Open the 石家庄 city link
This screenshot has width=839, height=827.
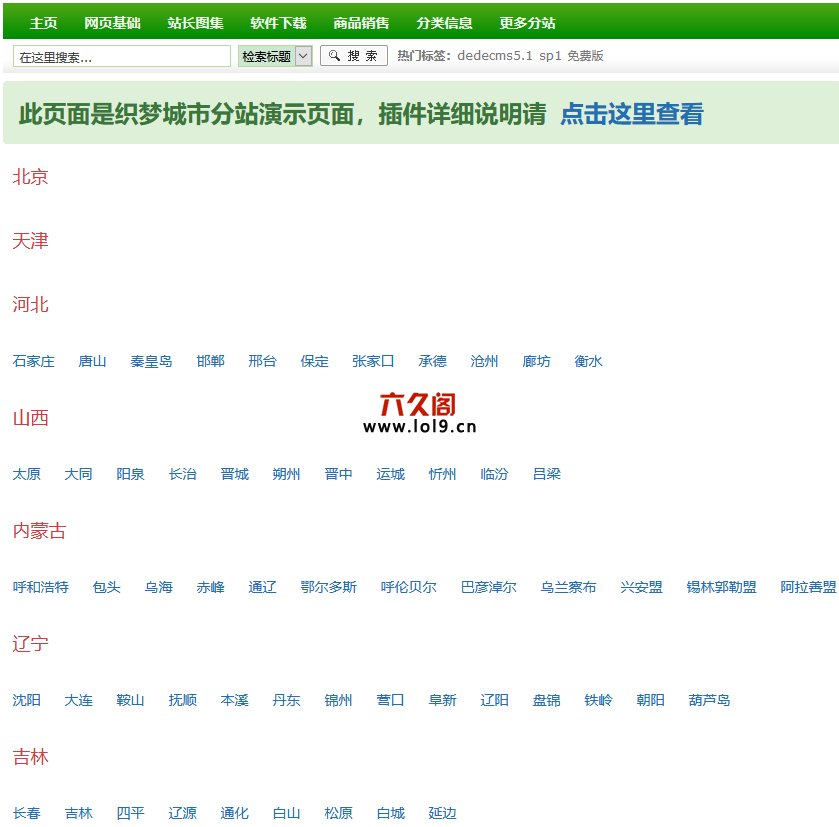(34, 361)
